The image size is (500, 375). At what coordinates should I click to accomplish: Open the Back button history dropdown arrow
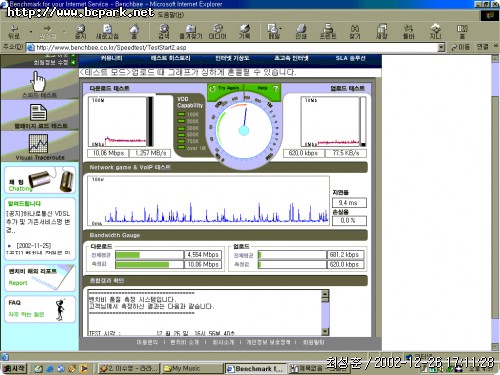point(31,32)
